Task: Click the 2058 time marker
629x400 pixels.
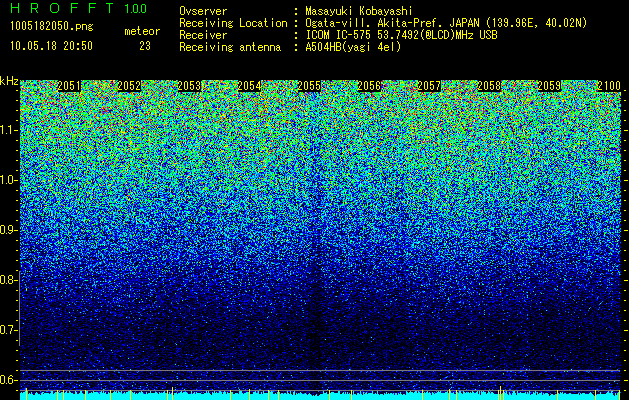Action: coord(489,86)
